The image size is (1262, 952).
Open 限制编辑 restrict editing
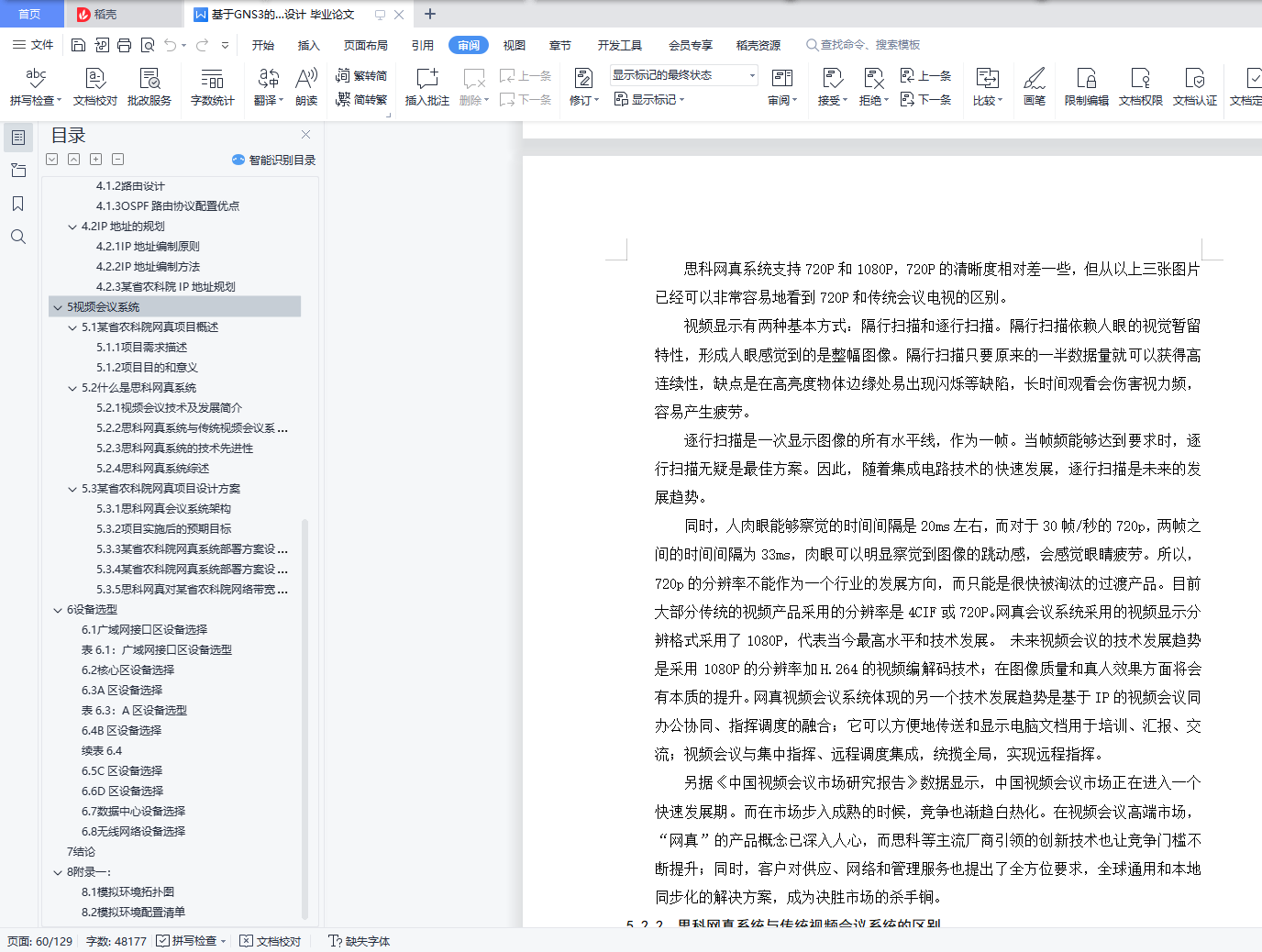click(x=1087, y=87)
